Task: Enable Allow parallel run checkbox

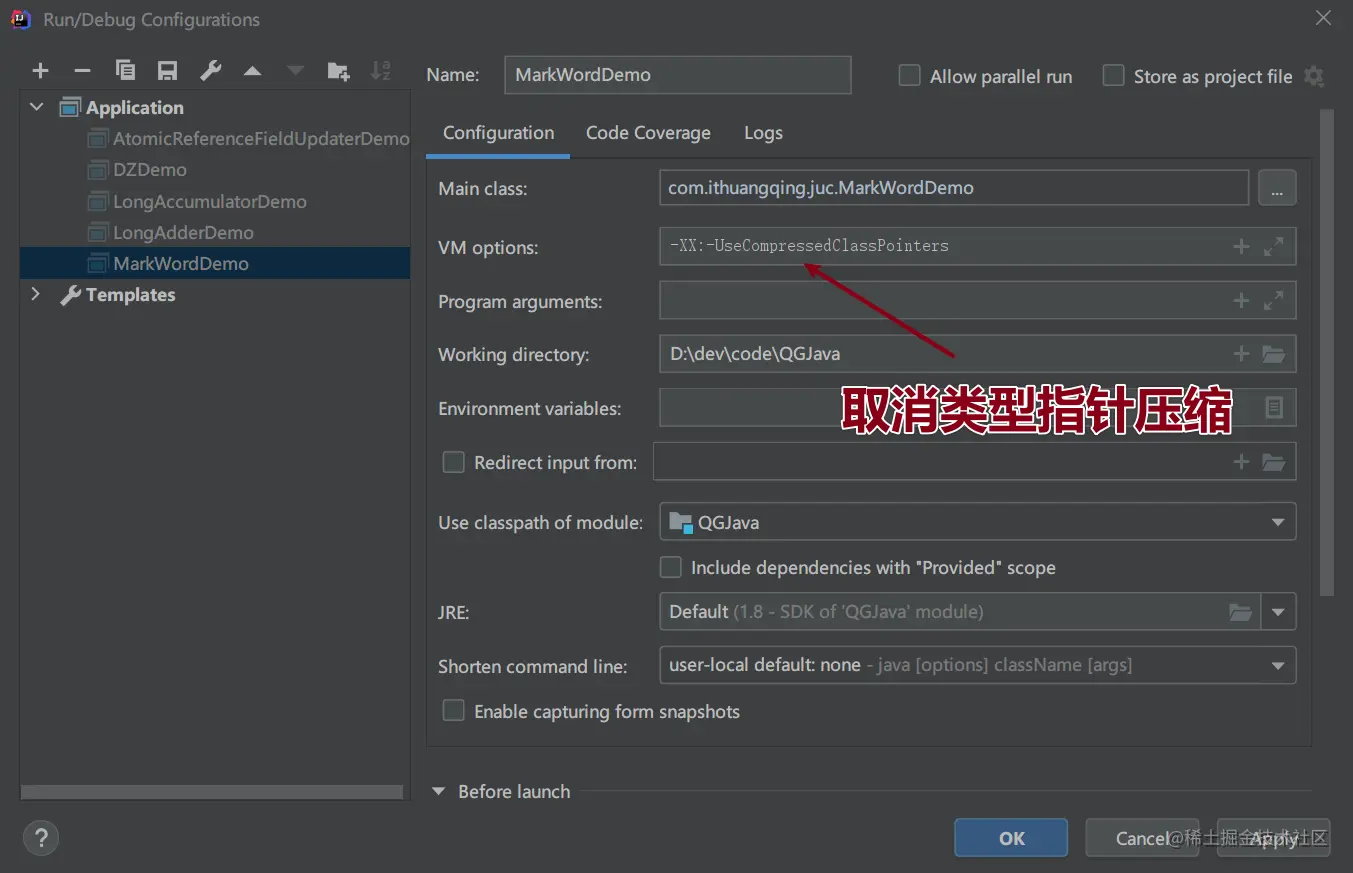Action: tap(909, 76)
